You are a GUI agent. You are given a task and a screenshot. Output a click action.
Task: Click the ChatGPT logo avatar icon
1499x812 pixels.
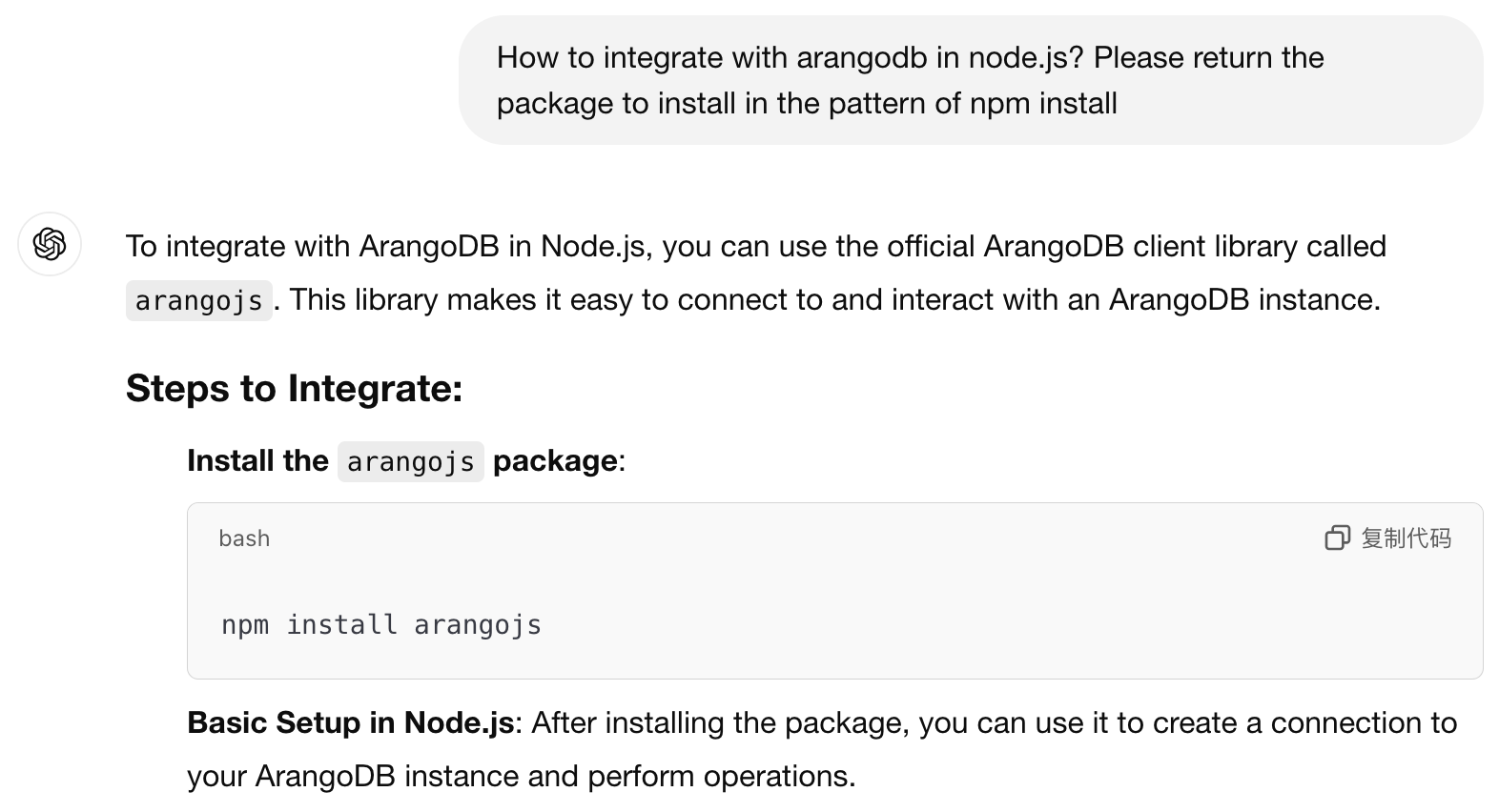click(x=50, y=244)
